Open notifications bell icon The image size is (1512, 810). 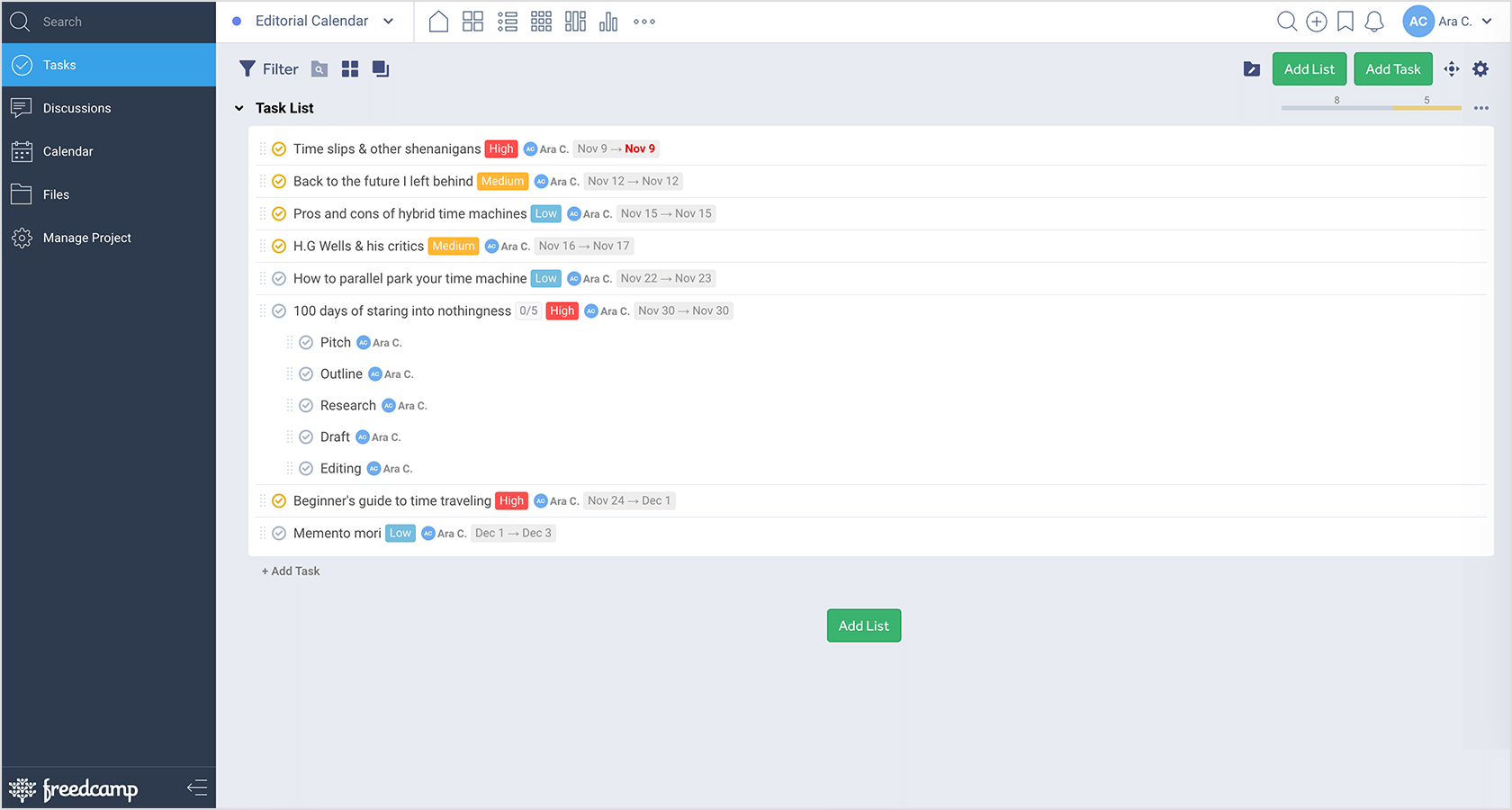(1373, 22)
